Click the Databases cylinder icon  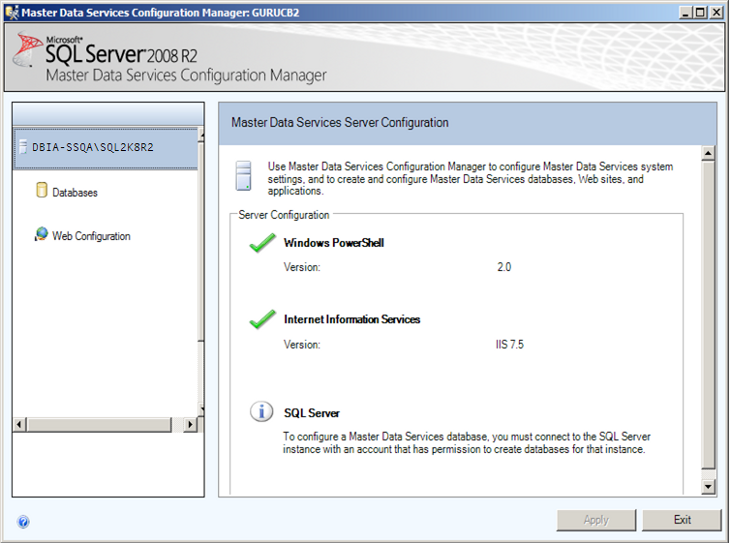(x=41, y=190)
